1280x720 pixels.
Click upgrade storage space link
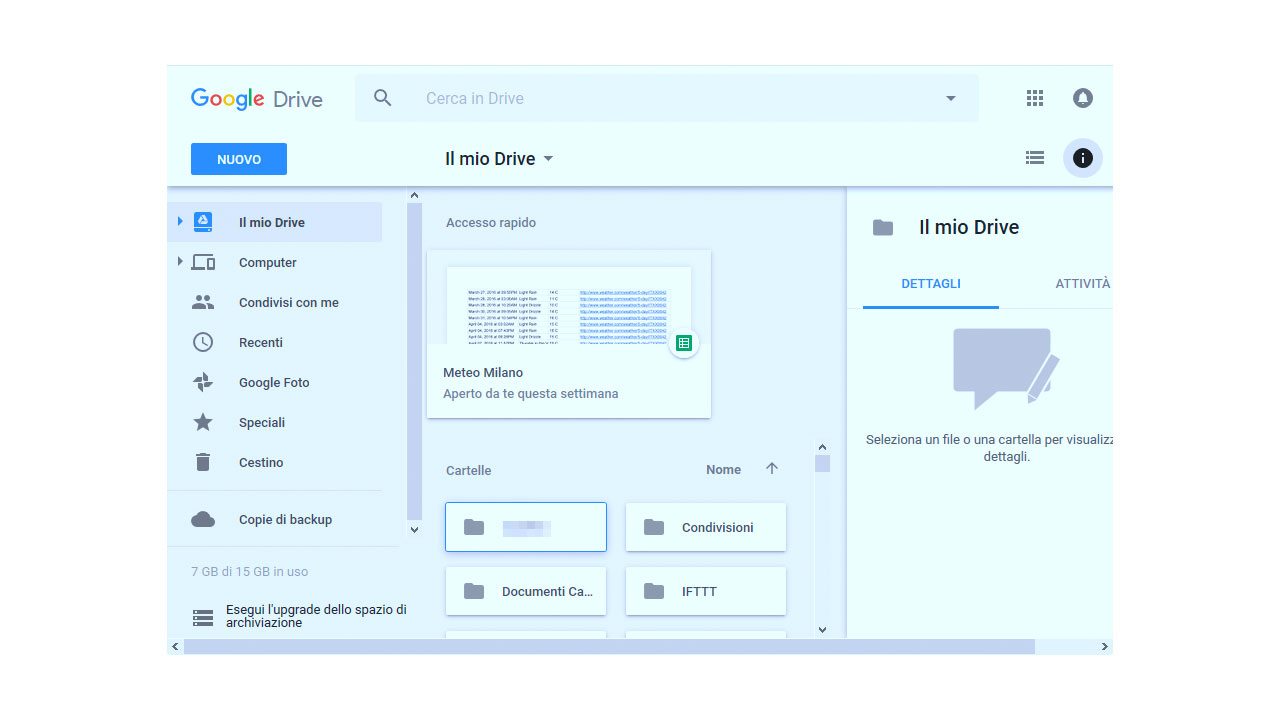(315, 616)
